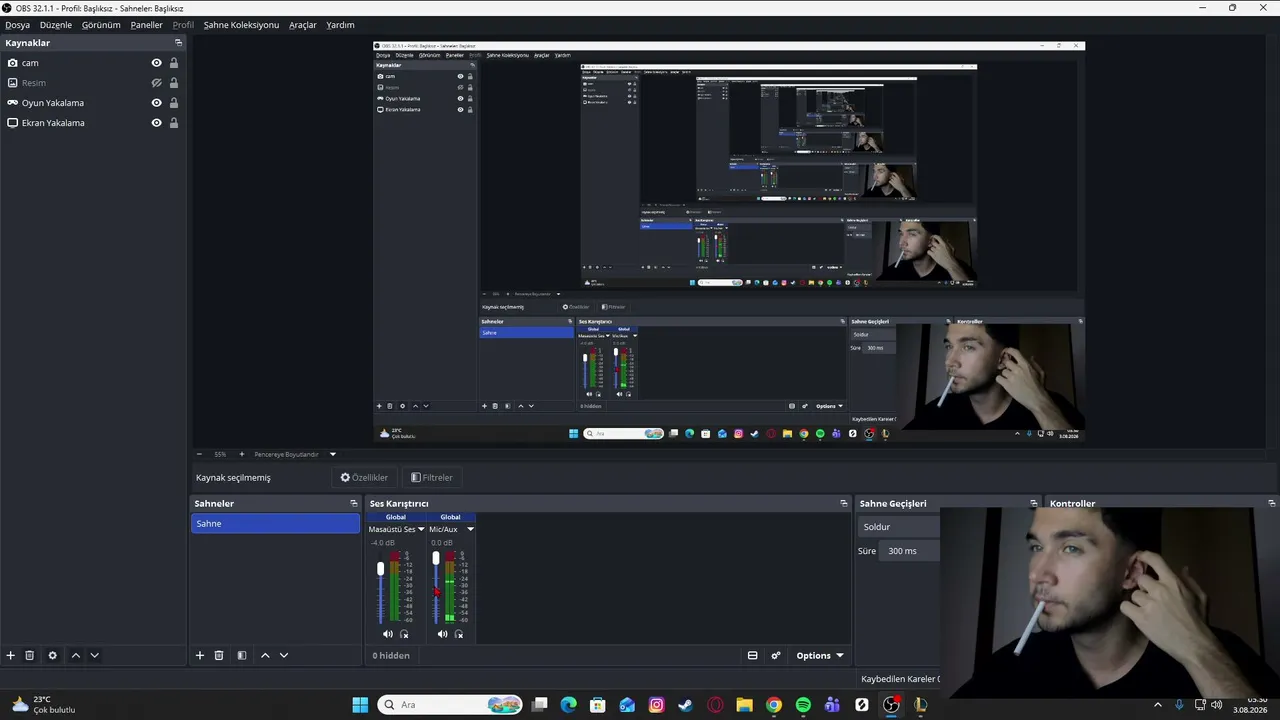The width and height of the screenshot is (1280, 720).
Task: Open Instagram from the taskbar
Action: (x=656, y=705)
